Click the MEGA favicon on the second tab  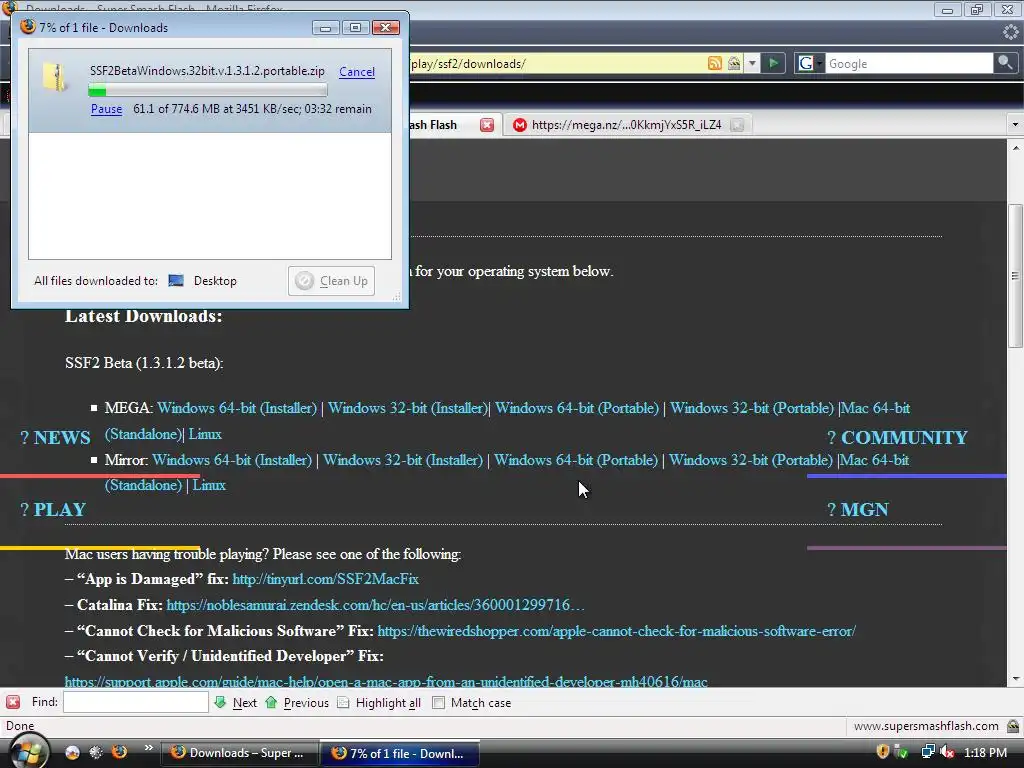(x=520, y=125)
